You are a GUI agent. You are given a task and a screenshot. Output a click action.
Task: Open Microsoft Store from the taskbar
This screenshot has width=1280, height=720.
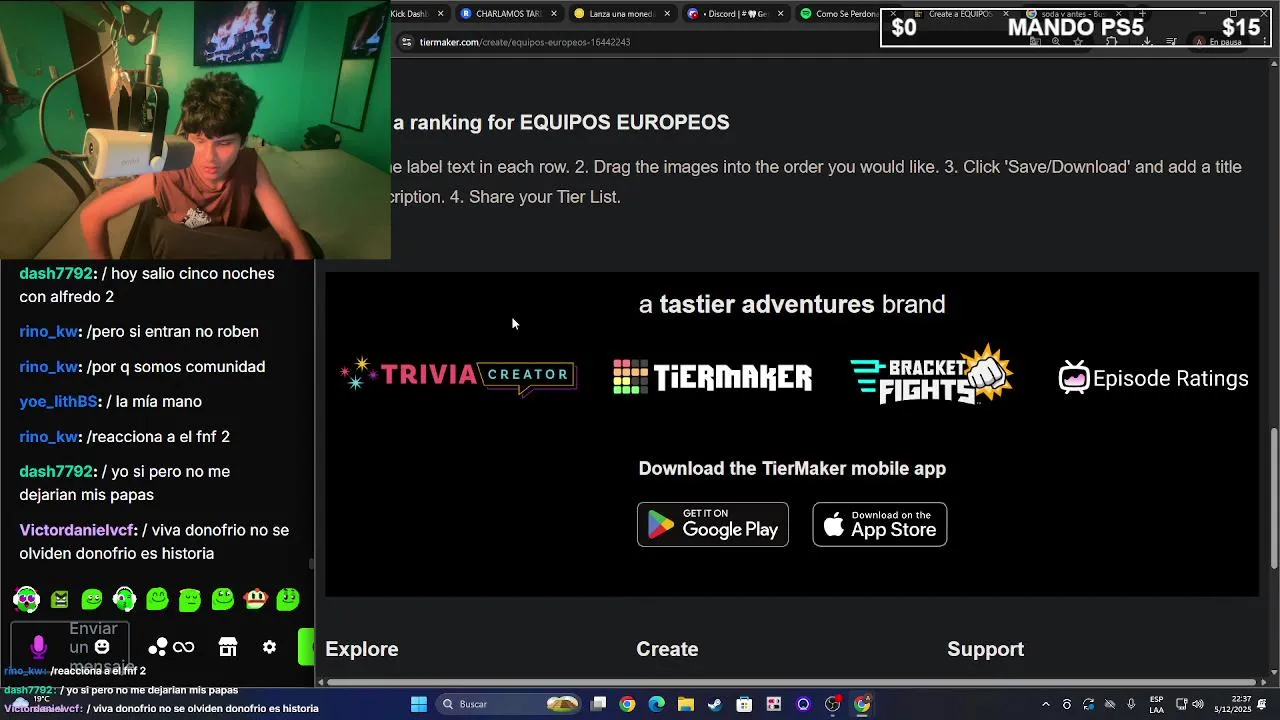click(x=744, y=704)
